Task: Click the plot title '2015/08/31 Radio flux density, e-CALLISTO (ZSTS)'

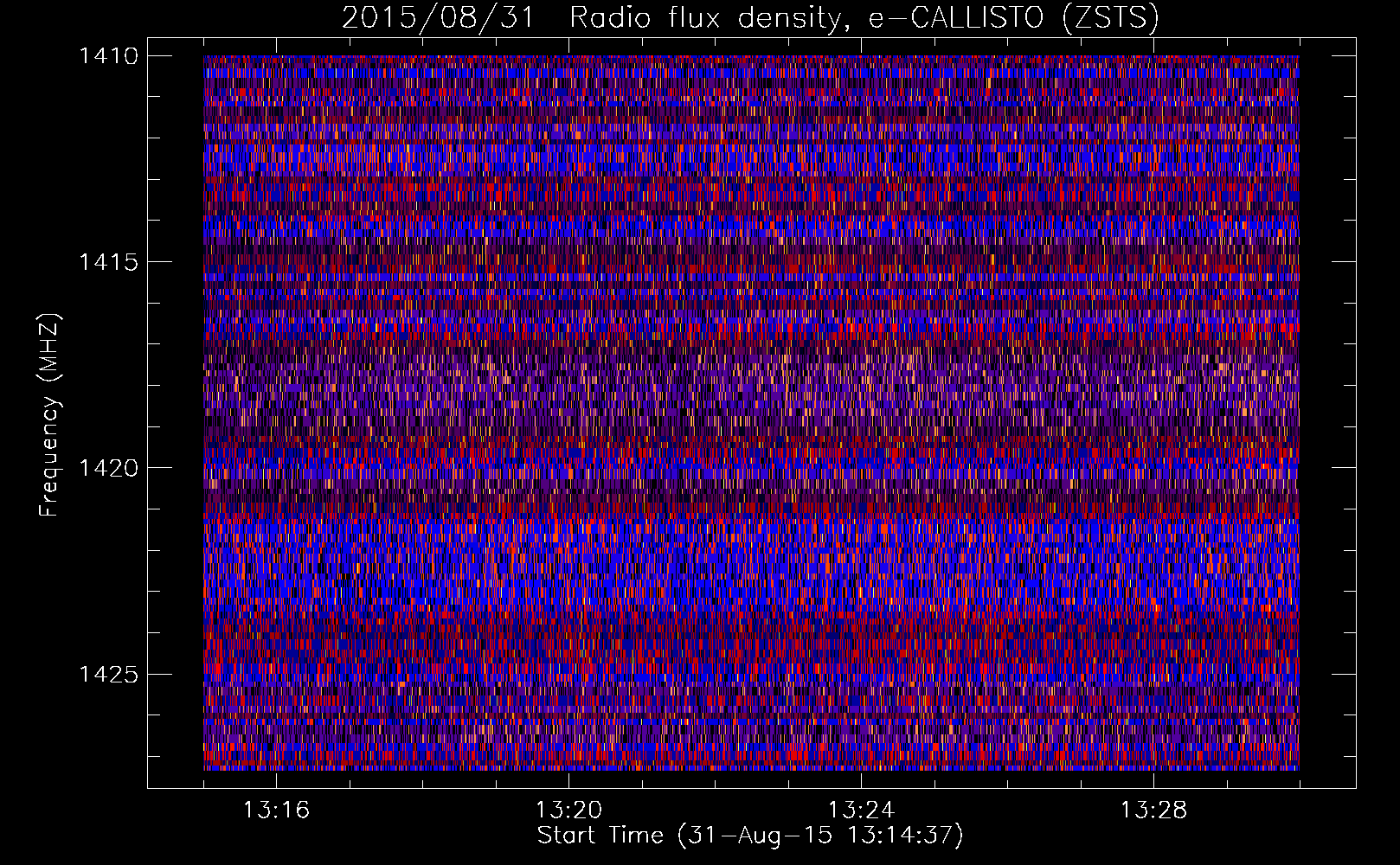Action: [x=750, y=18]
